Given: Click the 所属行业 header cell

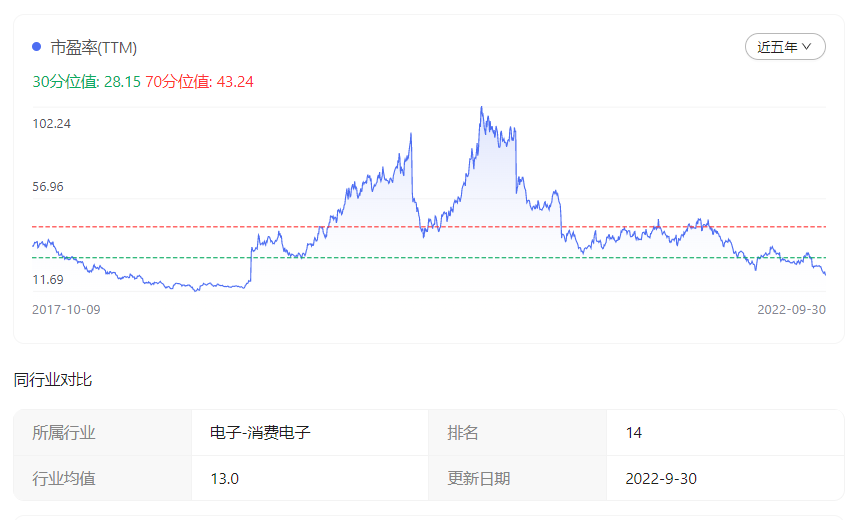Looking at the screenshot, I should click(64, 433).
